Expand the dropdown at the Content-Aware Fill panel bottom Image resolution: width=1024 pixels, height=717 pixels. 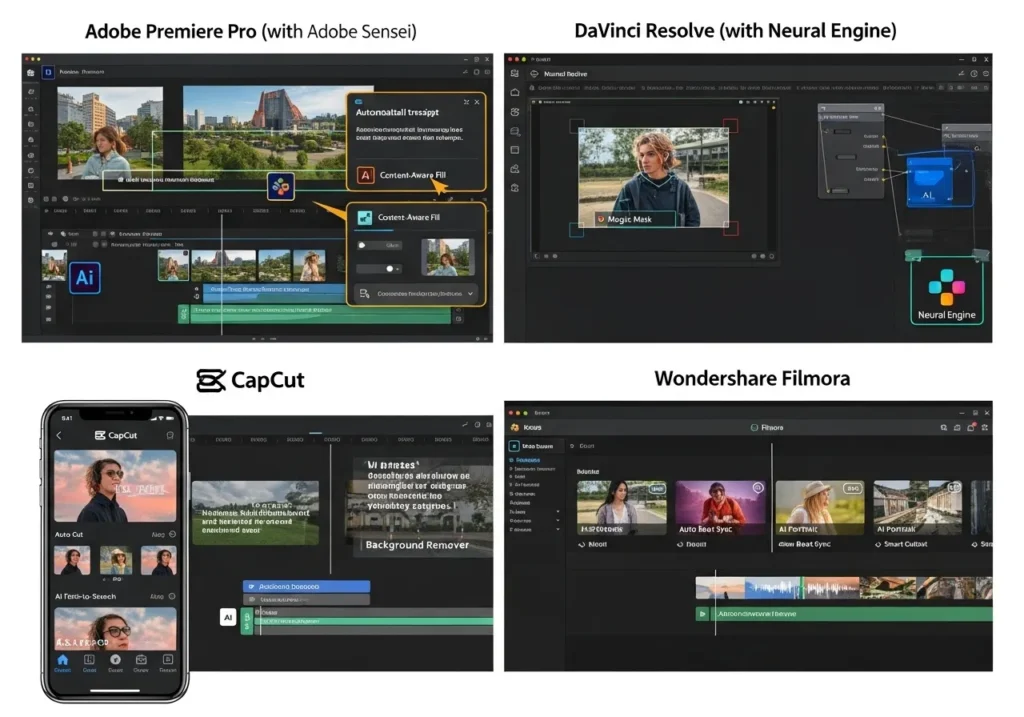click(470, 292)
